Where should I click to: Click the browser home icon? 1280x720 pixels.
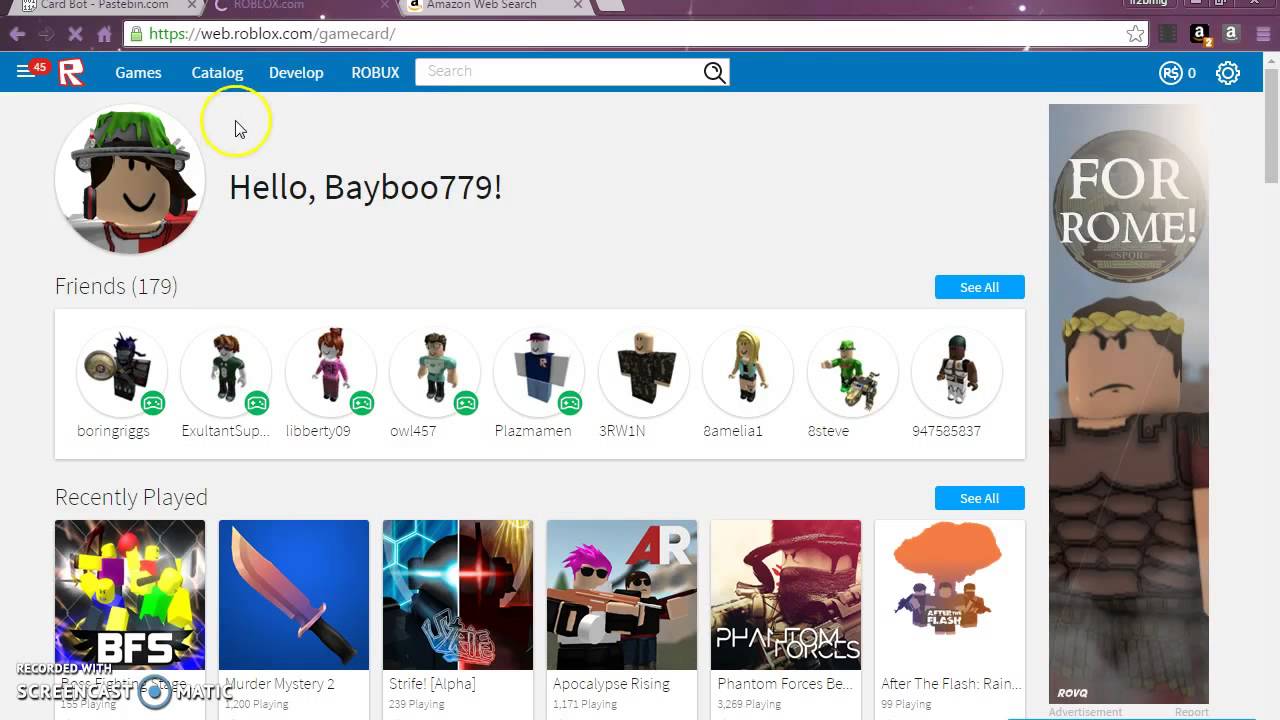point(104,34)
